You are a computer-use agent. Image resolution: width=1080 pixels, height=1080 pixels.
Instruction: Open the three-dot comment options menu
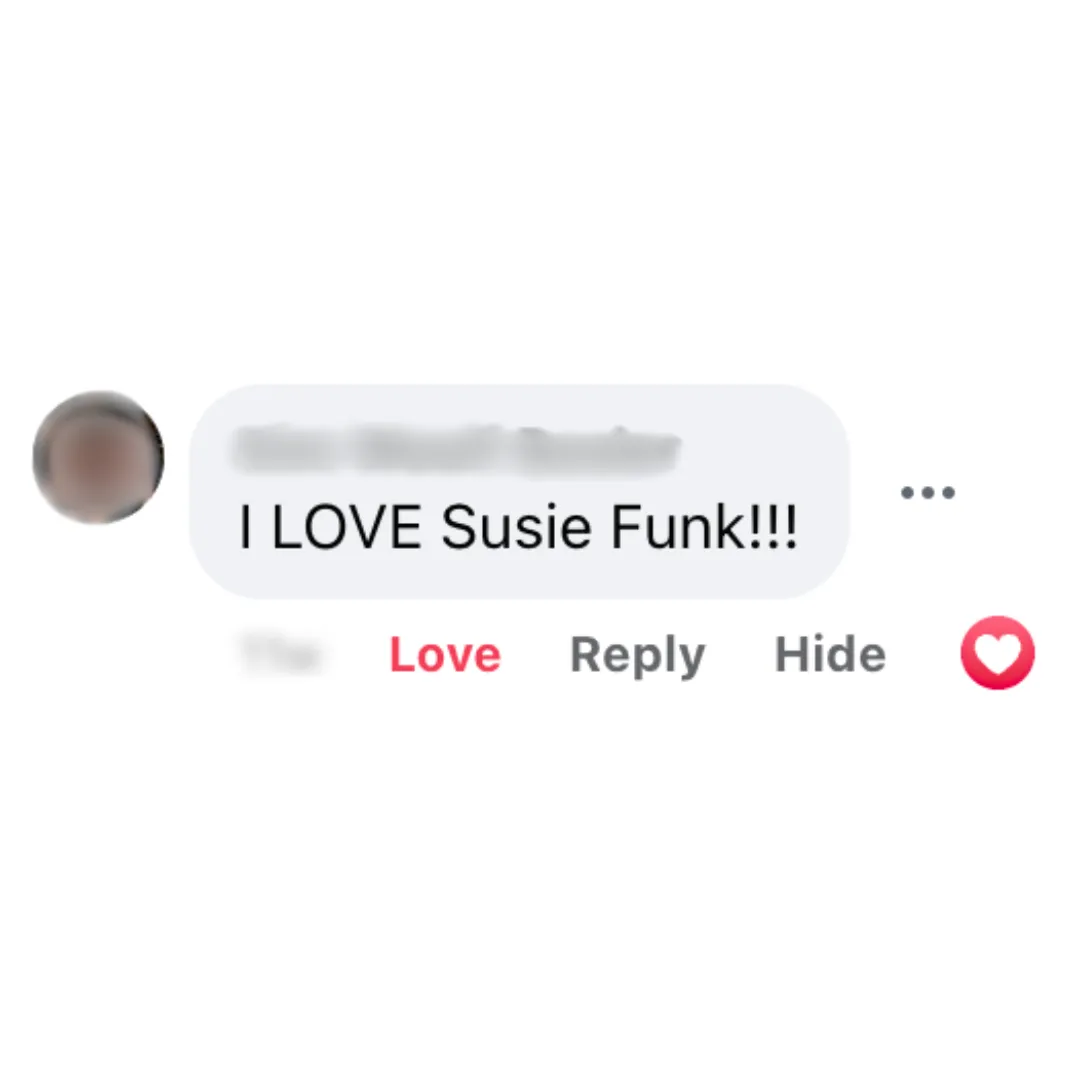tap(928, 492)
